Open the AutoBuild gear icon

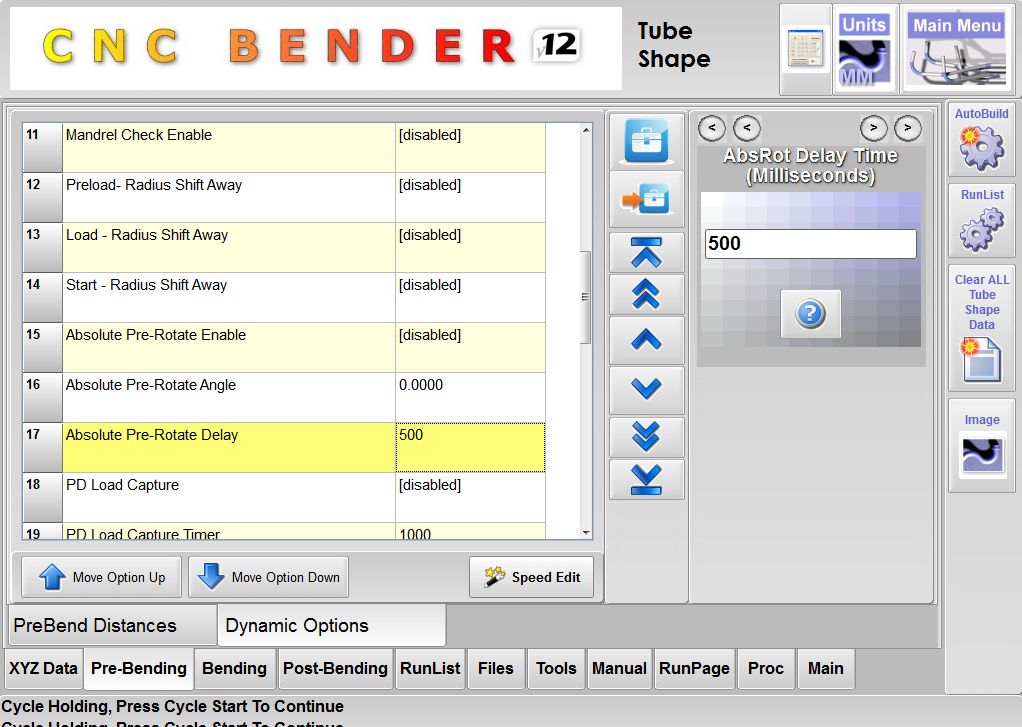tap(980, 140)
